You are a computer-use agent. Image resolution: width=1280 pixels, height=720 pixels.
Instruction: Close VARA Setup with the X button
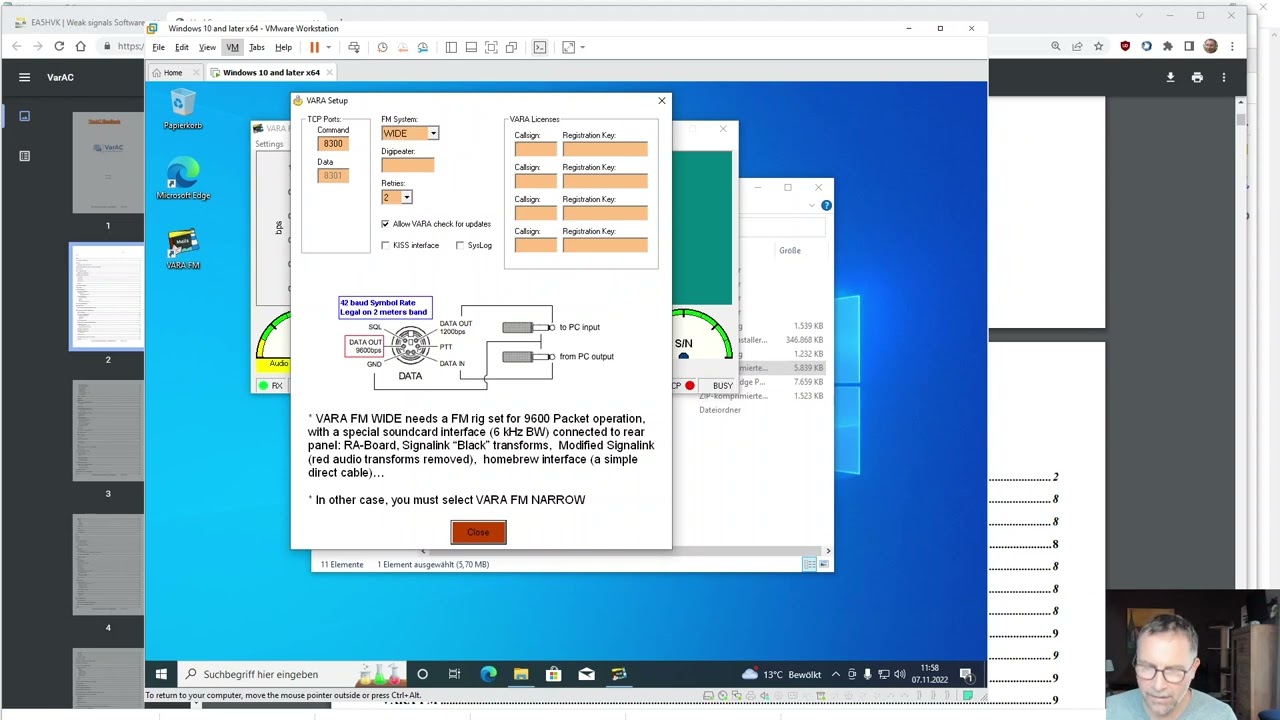click(661, 100)
